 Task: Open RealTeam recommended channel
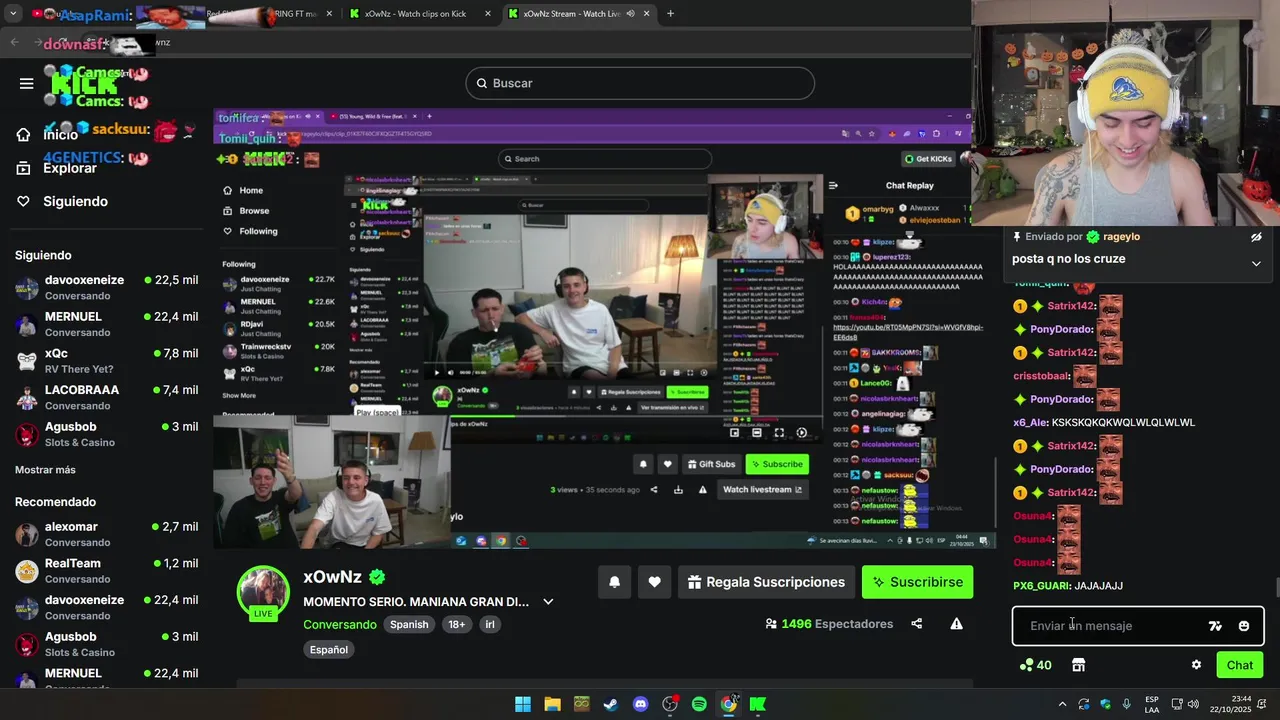pyautogui.click(x=106, y=571)
